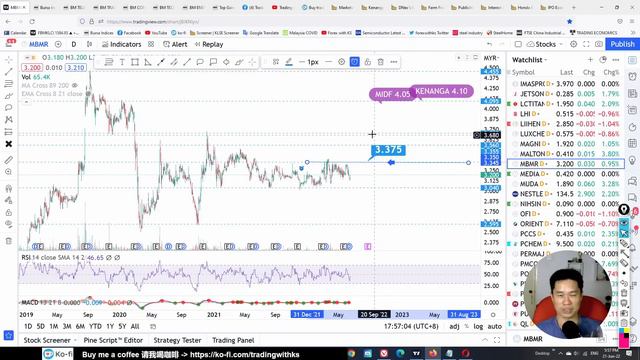Pick the rectangle tool in favorites toolbar
The width and height of the screenshot is (640, 360).
click(135, 62)
